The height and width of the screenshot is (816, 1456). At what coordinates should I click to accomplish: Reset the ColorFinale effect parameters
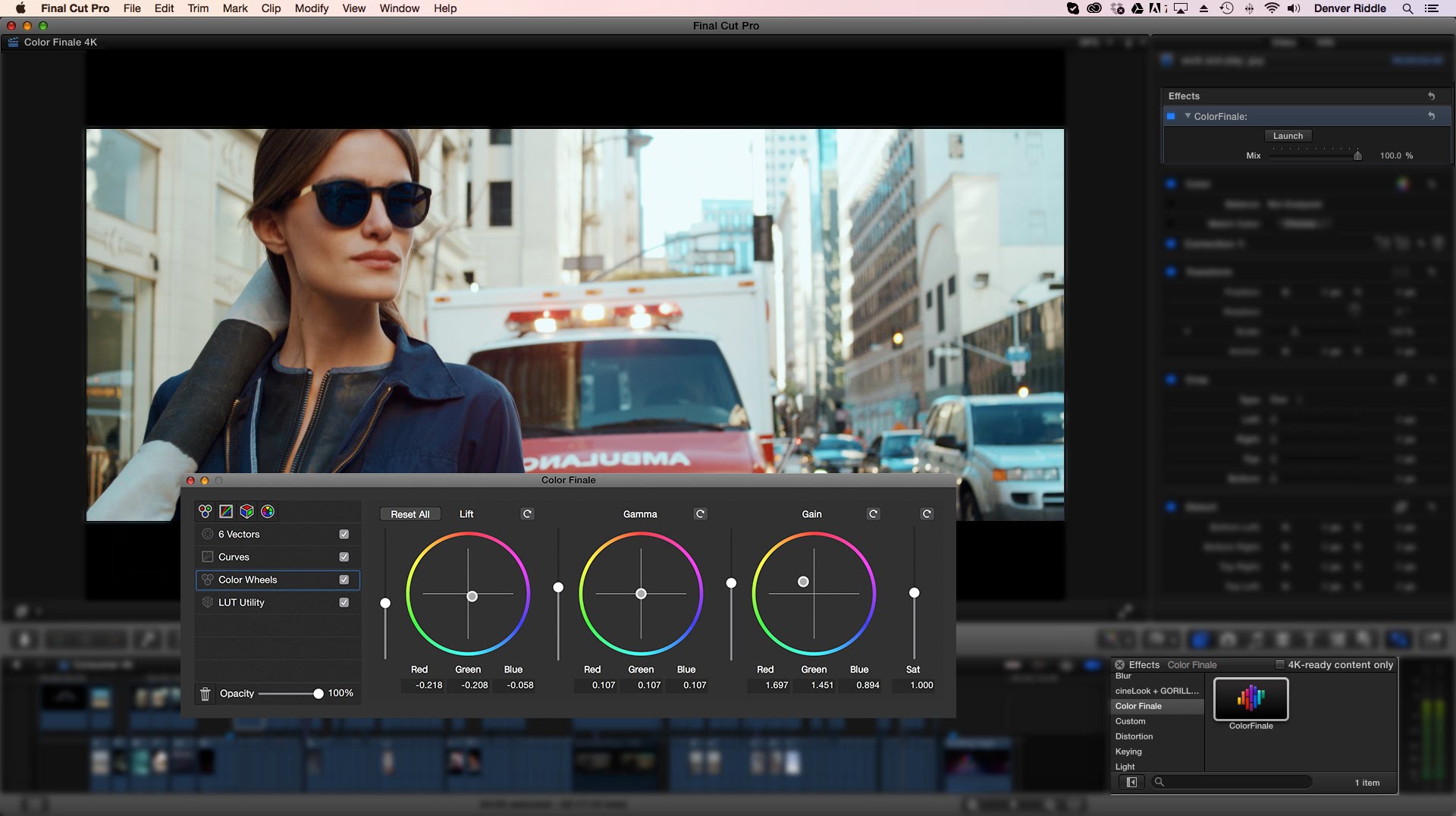(x=1431, y=116)
